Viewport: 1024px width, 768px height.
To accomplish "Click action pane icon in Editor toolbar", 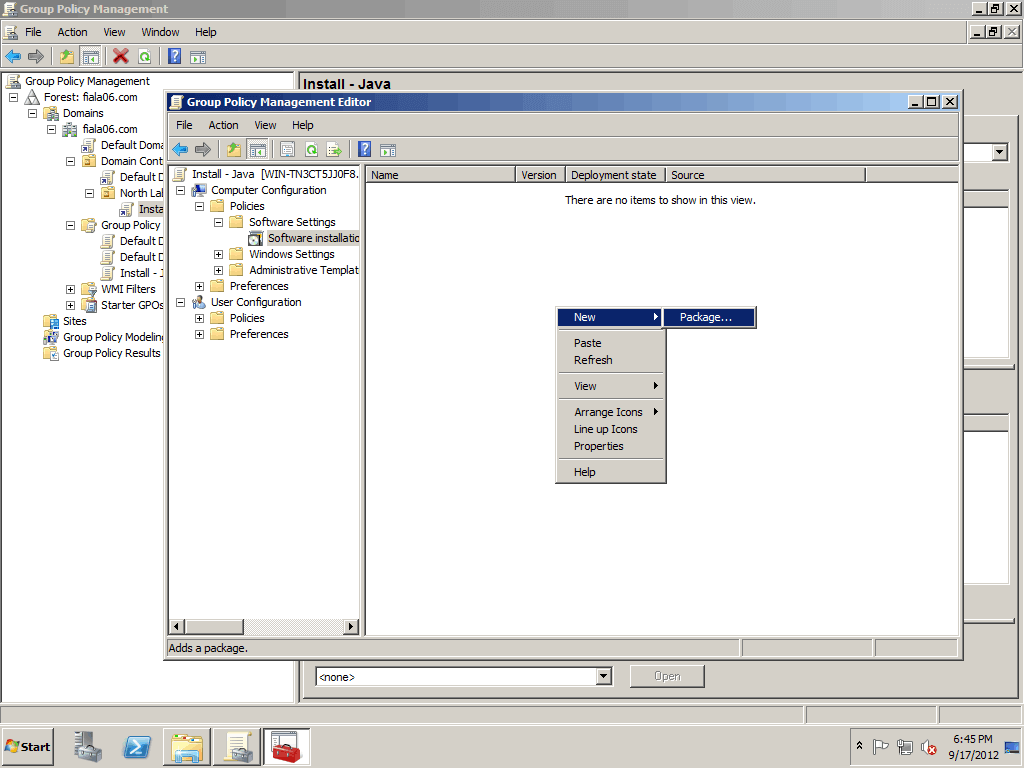I will click(x=388, y=151).
